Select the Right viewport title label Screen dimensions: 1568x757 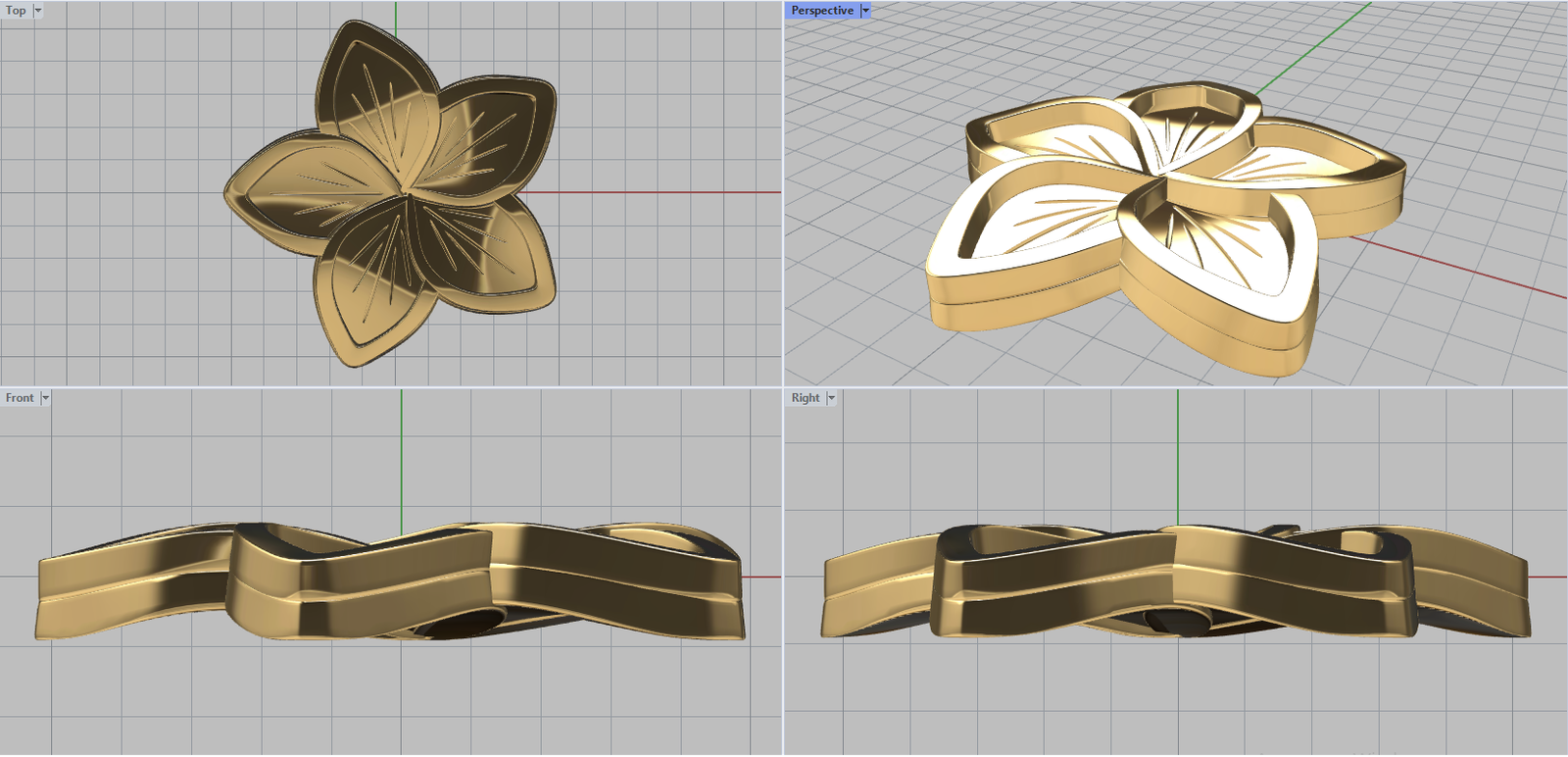805,398
